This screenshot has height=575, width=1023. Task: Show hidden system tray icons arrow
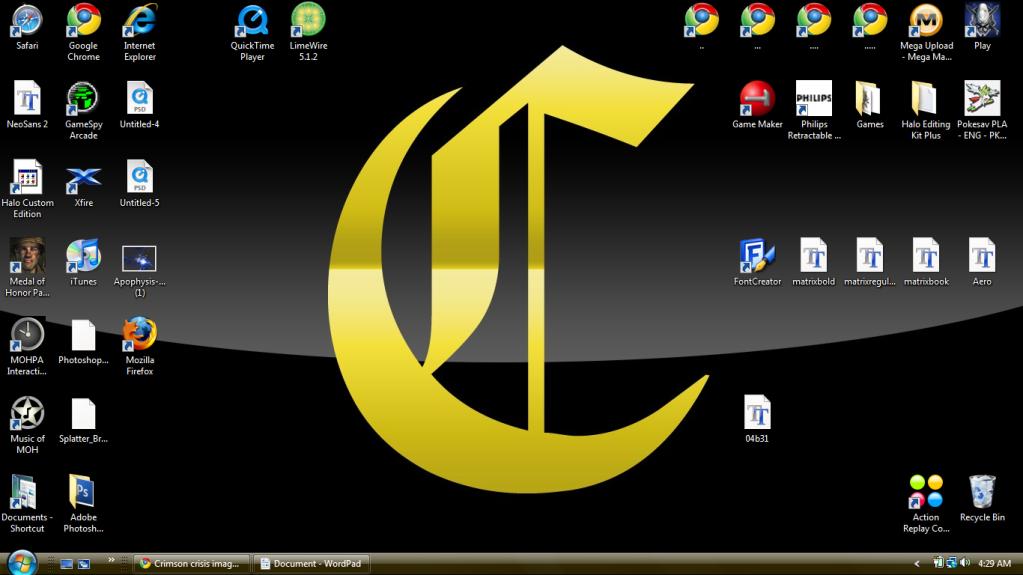pyautogui.click(x=917, y=564)
